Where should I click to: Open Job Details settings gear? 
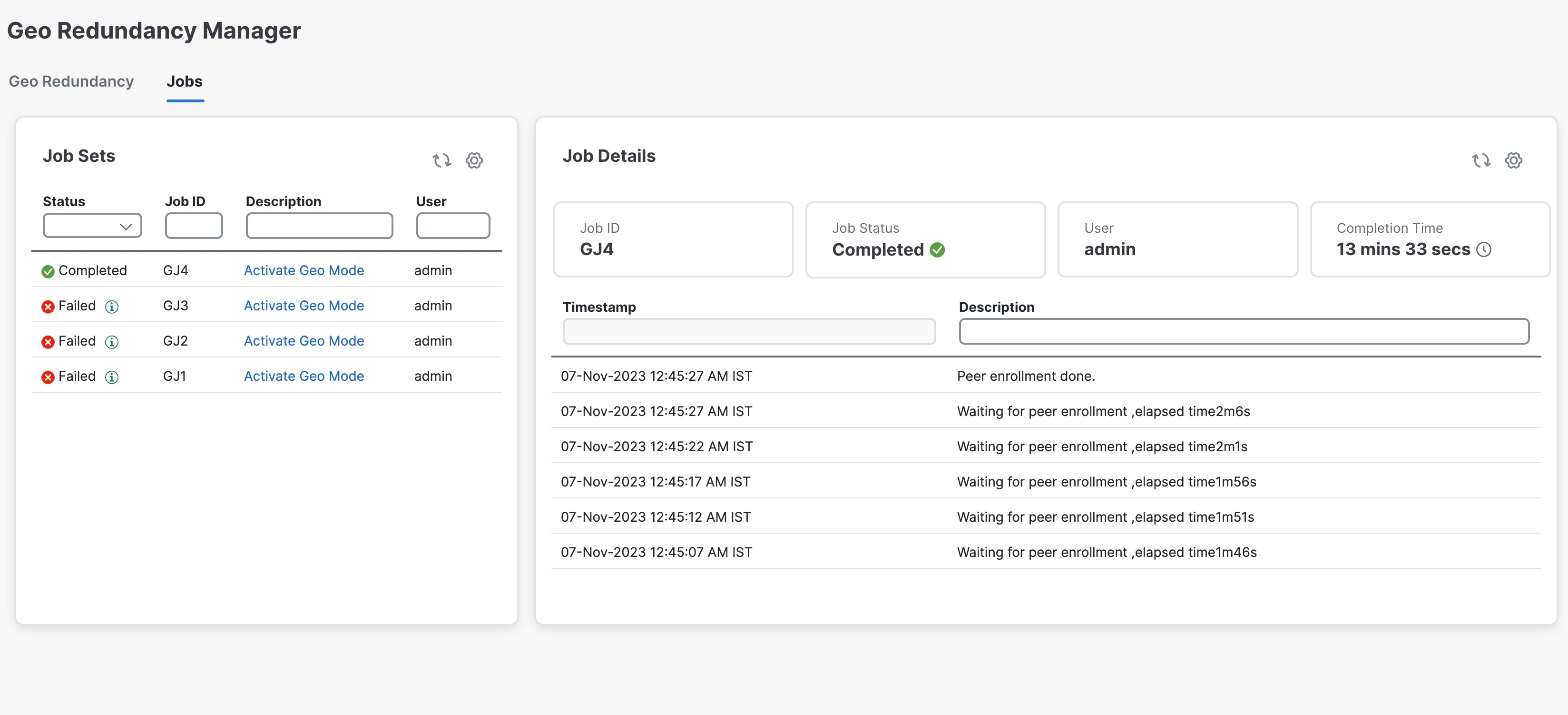(1513, 160)
